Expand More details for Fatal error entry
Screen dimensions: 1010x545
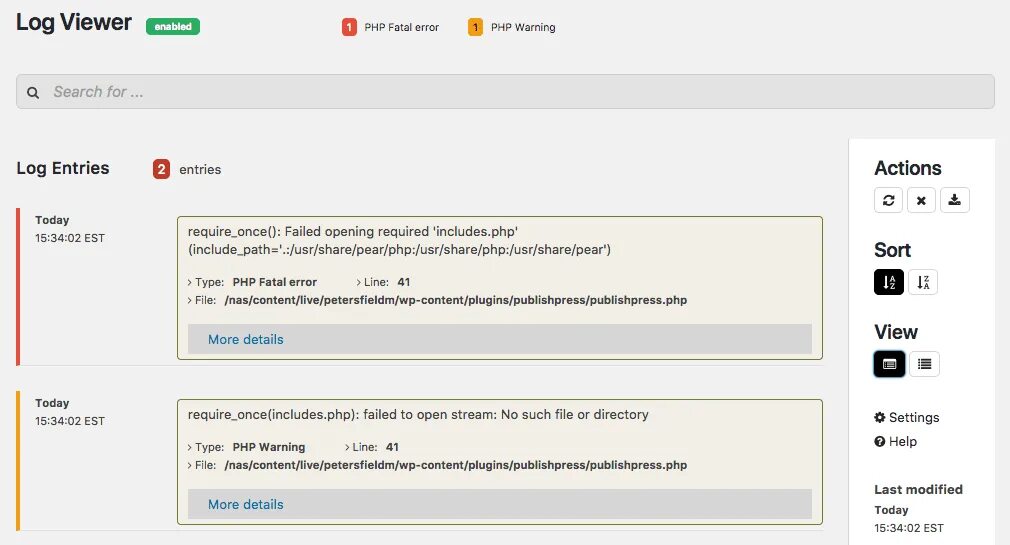(246, 339)
